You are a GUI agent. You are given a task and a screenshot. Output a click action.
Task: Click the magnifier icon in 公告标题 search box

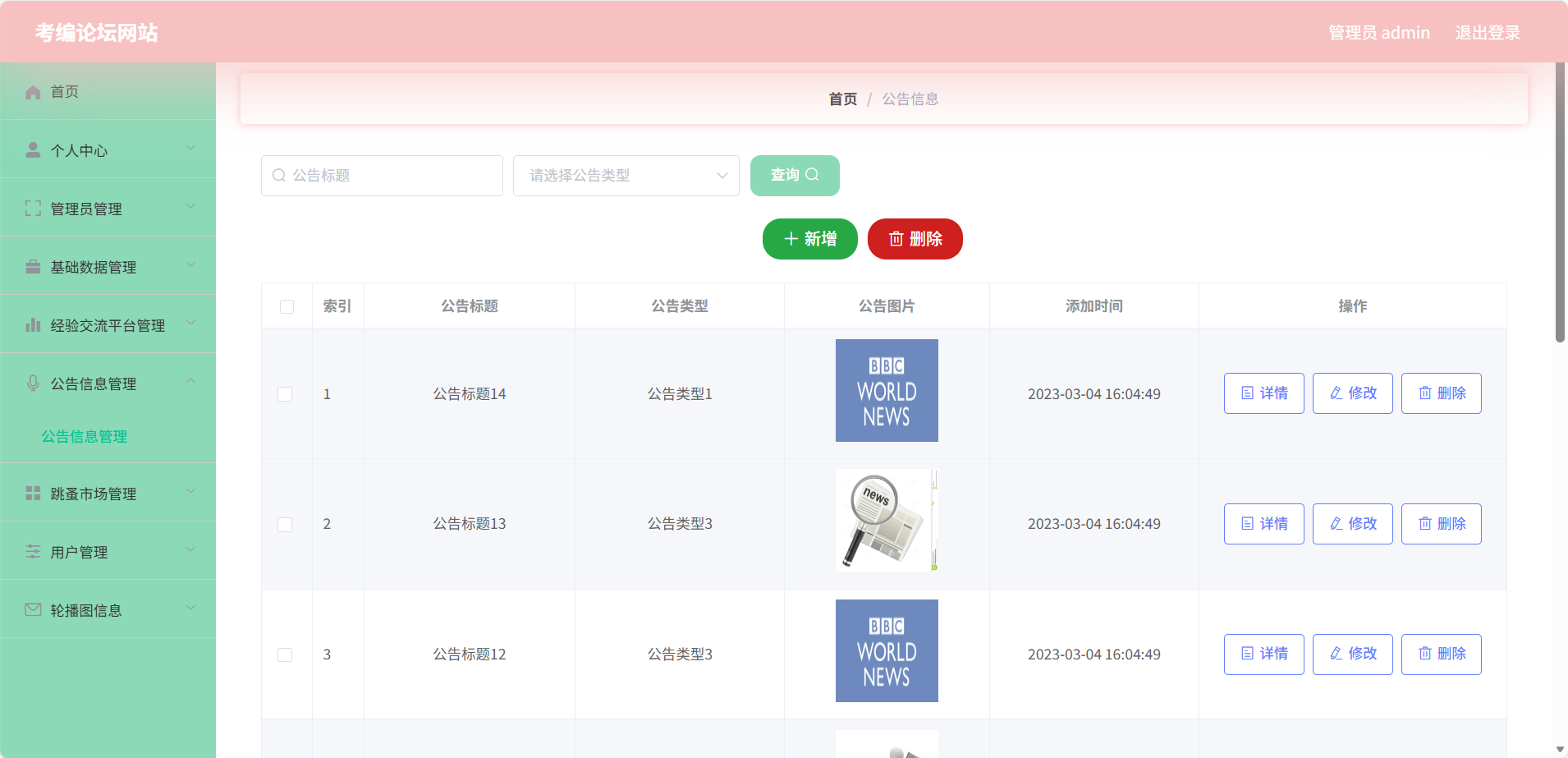click(279, 176)
